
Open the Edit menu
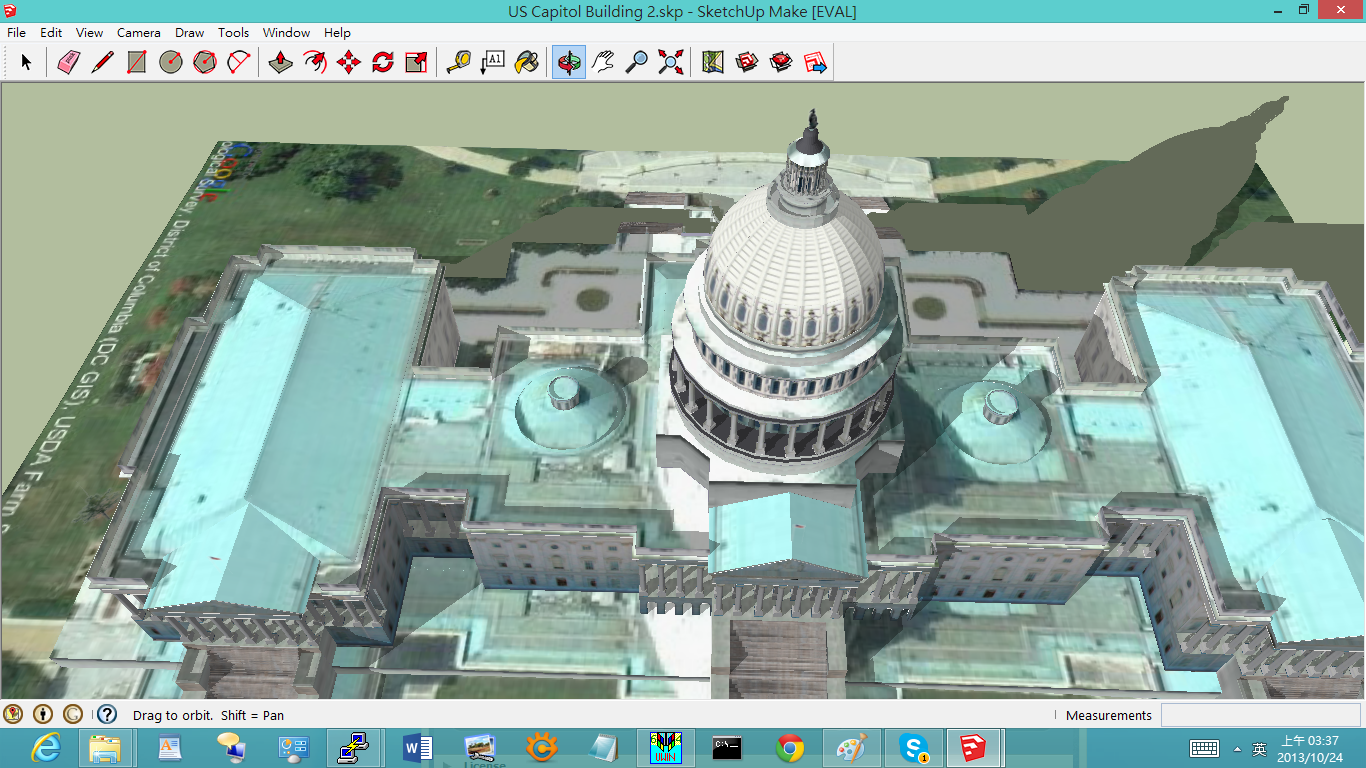coord(51,33)
